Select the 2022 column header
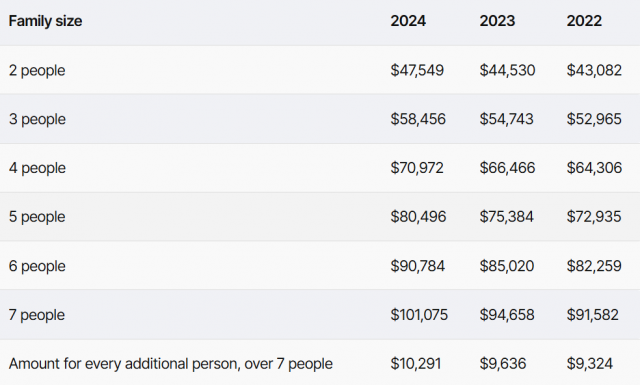640x385 pixels. pos(584,21)
